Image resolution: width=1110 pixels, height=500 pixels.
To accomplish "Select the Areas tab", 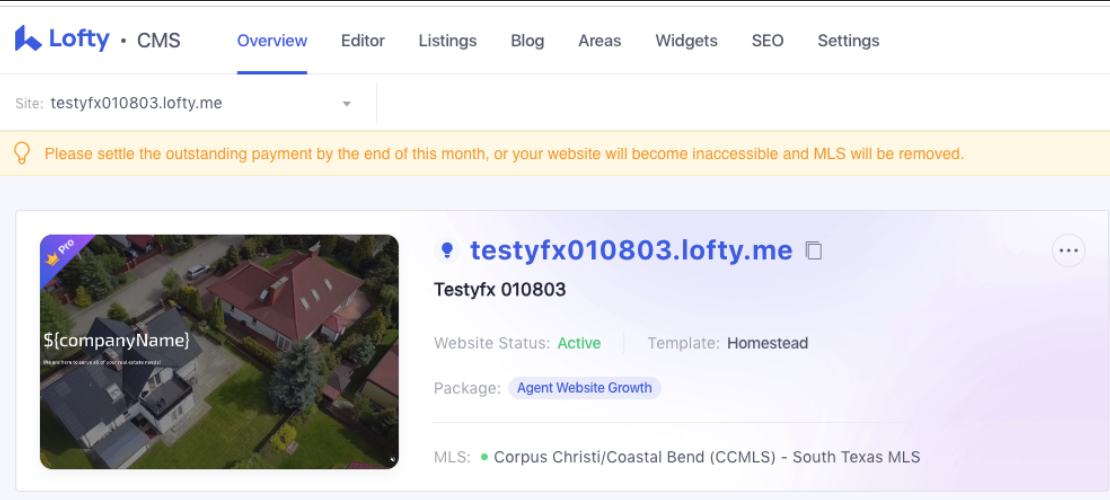I will [x=599, y=41].
